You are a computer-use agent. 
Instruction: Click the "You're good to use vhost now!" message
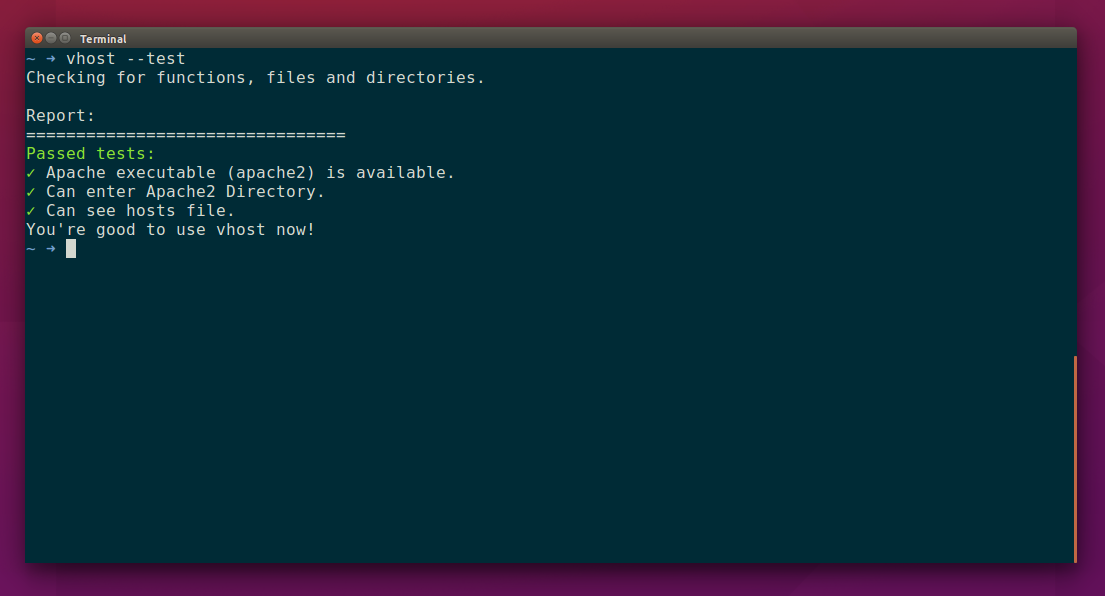point(170,229)
